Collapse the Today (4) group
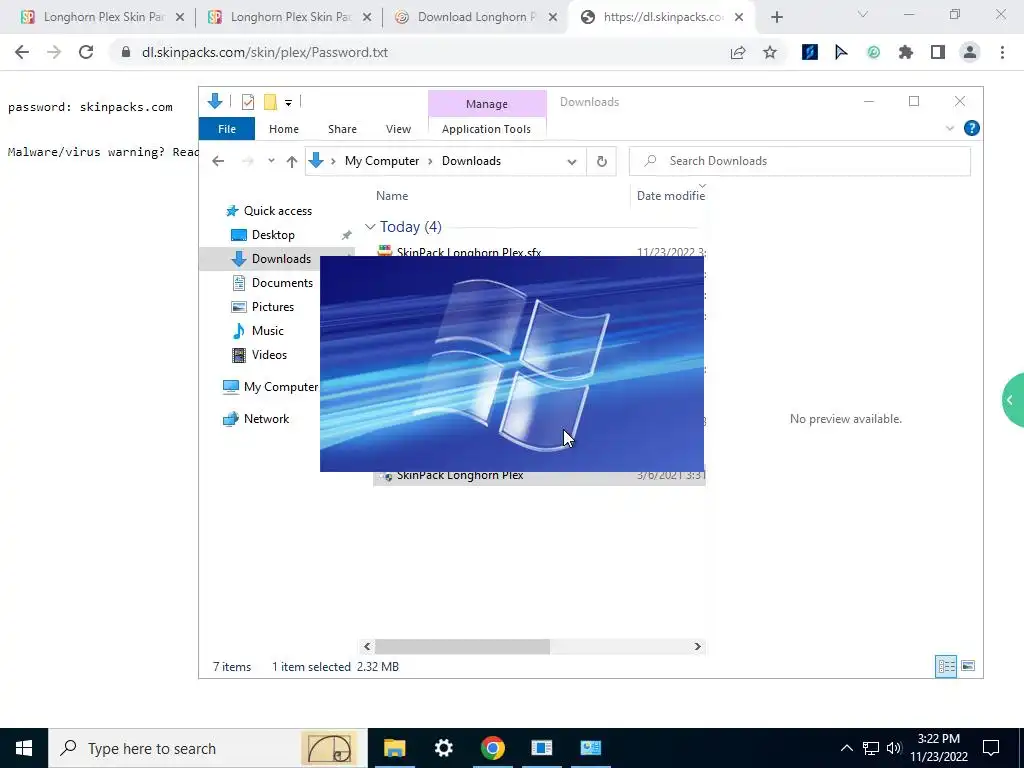This screenshot has height=768, width=1024. tap(370, 227)
